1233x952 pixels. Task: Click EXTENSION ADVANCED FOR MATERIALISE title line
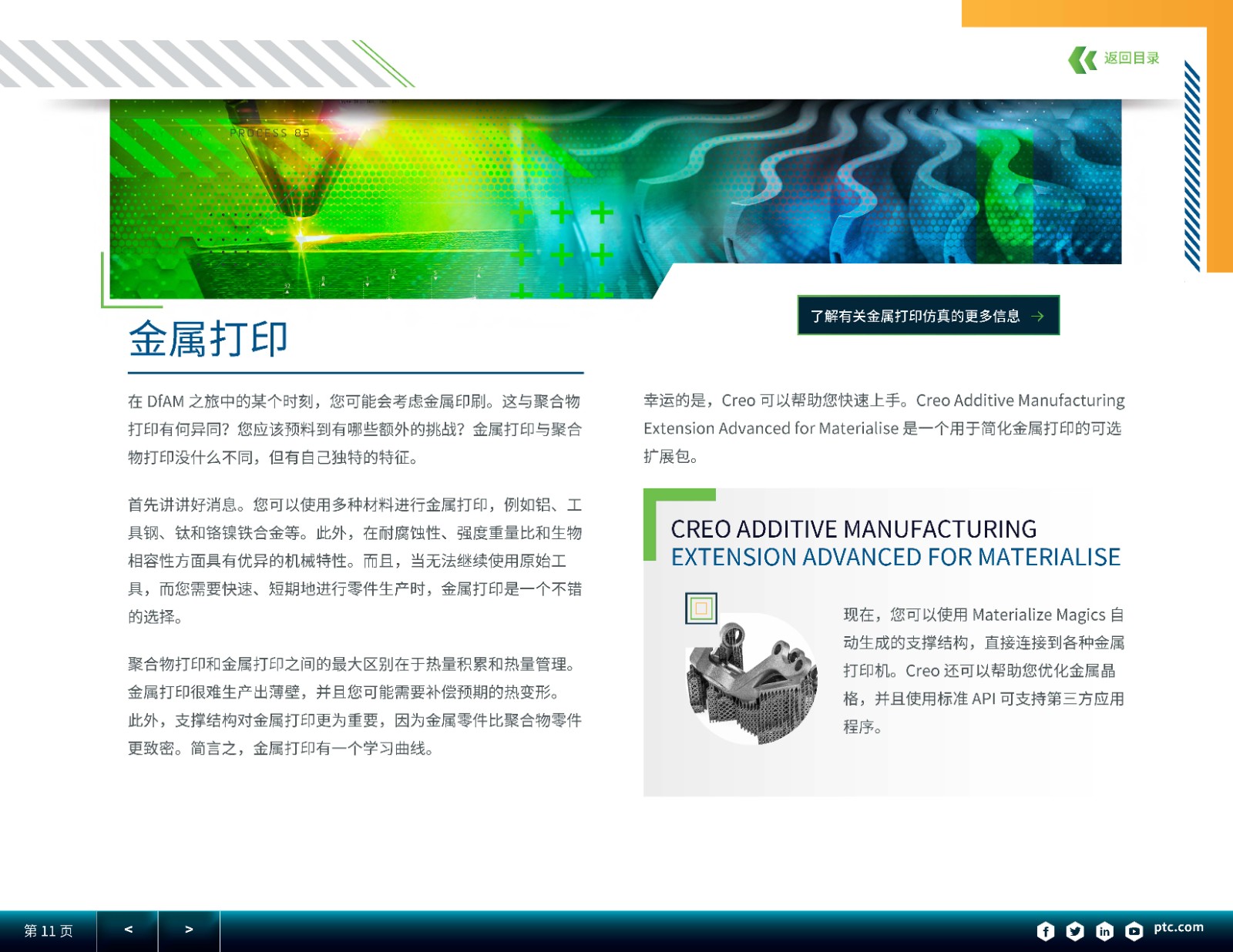click(x=895, y=557)
